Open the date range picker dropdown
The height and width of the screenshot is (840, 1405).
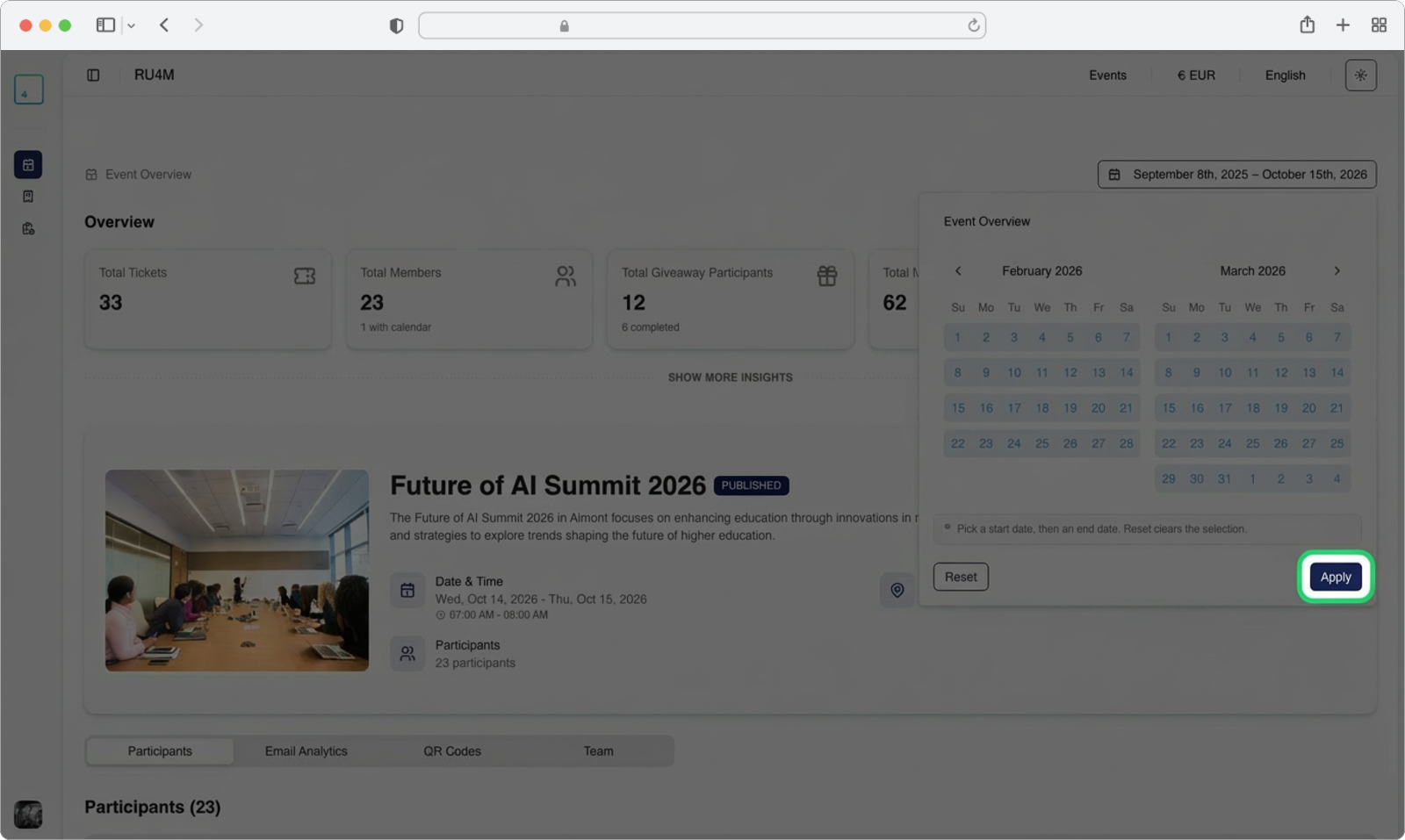[1236, 175]
